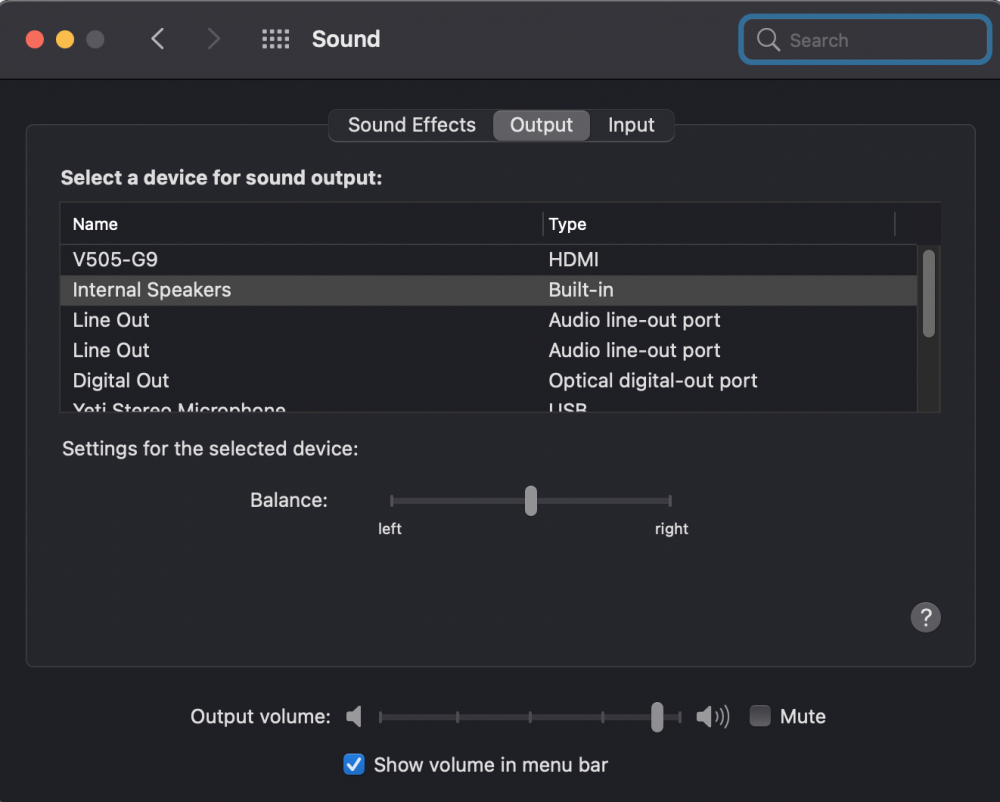Click the Type column header

click(719, 224)
